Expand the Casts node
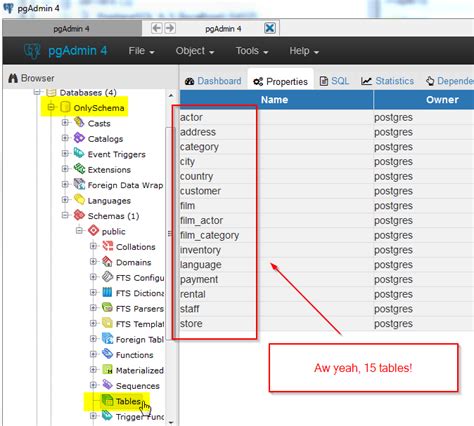The height and width of the screenshot is (426, 474). point(65,123)
